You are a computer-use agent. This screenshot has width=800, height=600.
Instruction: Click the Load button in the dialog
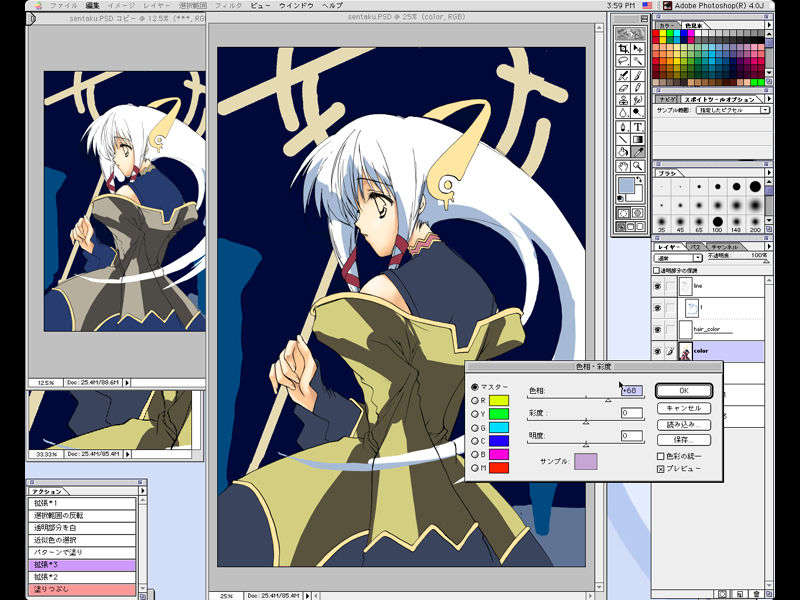684,424
